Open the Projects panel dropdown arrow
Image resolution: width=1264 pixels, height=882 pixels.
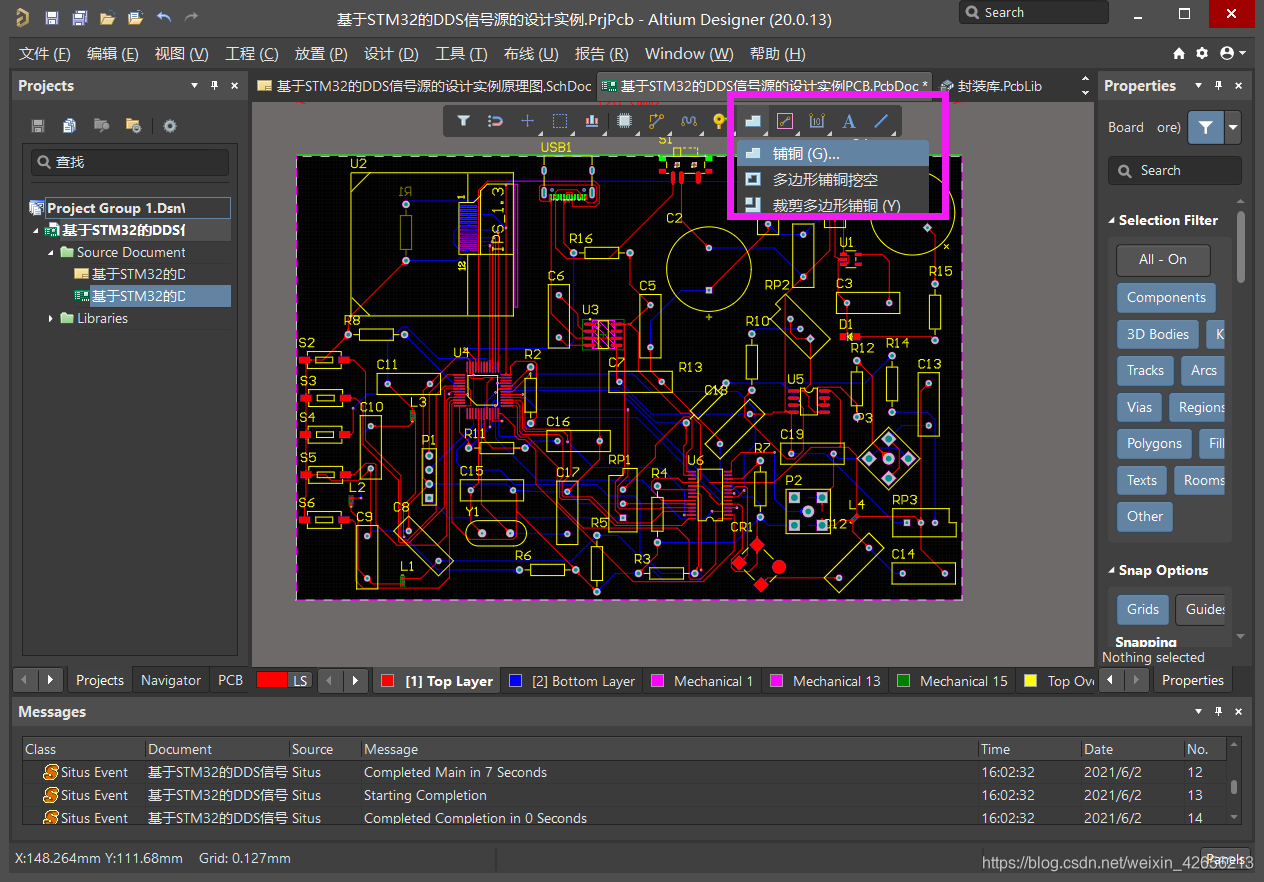194,86
